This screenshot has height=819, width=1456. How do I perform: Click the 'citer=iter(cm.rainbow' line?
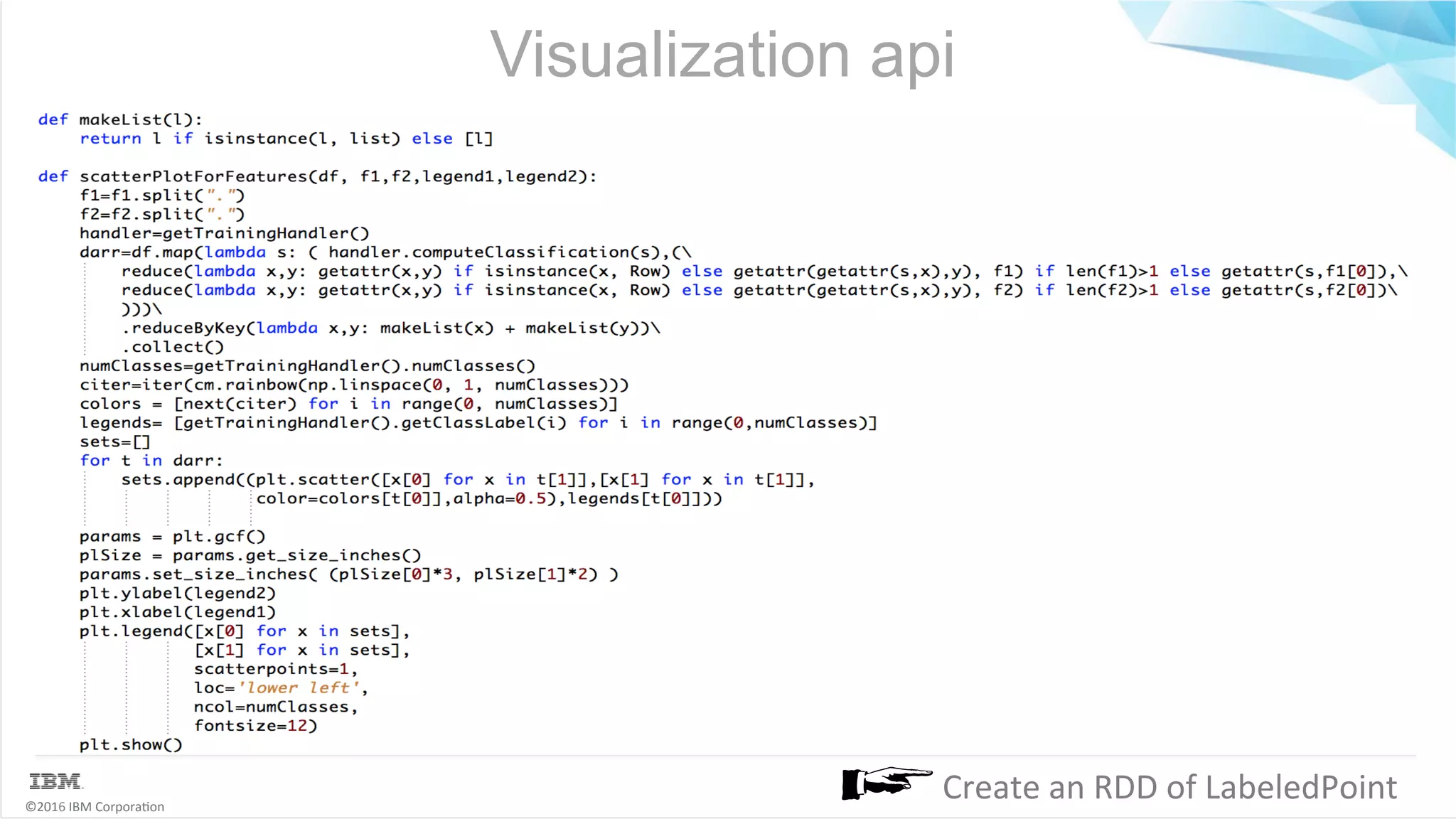click(x=354, y=385)
